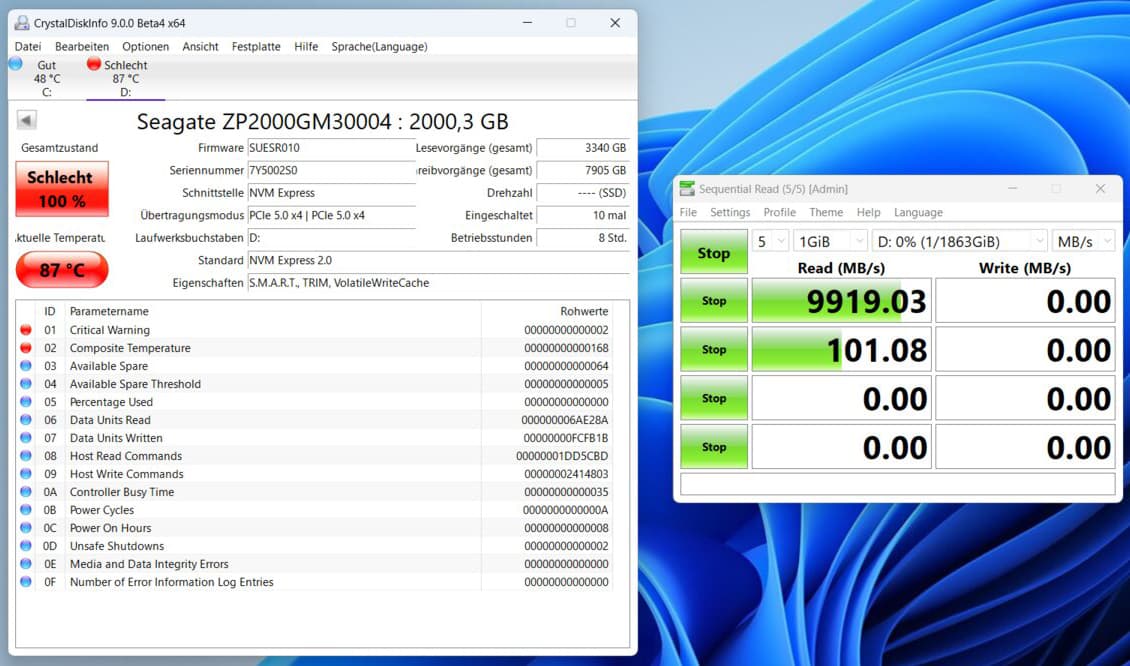The width and height of the screenshot is (1130, 666).
Task: Click the Übertragungsmodus field showing PCIe 5.0 x4
Action: point(332,216)
